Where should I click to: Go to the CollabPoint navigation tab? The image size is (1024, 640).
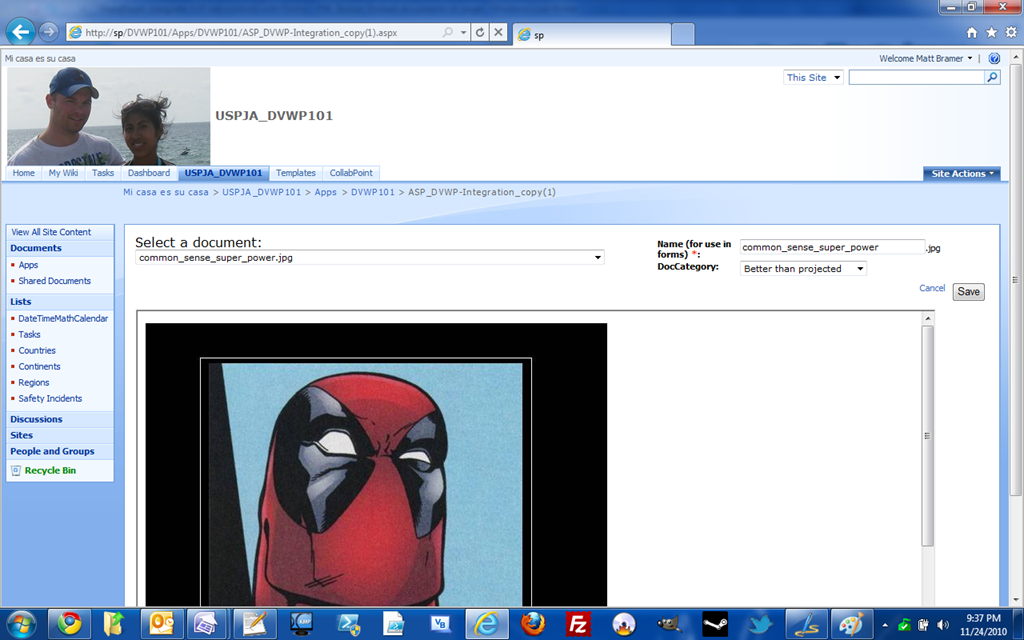(x=351, y=173)
